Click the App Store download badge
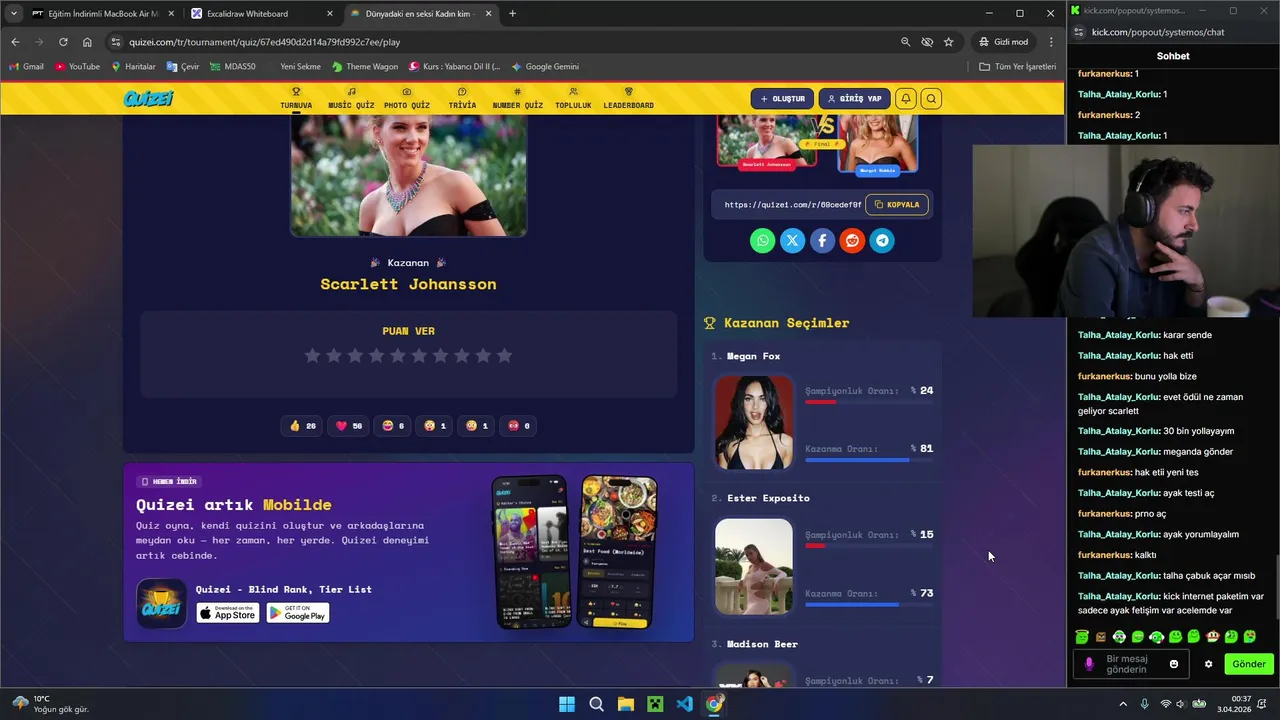This screenshot has width=1280, height=720. 228,613
